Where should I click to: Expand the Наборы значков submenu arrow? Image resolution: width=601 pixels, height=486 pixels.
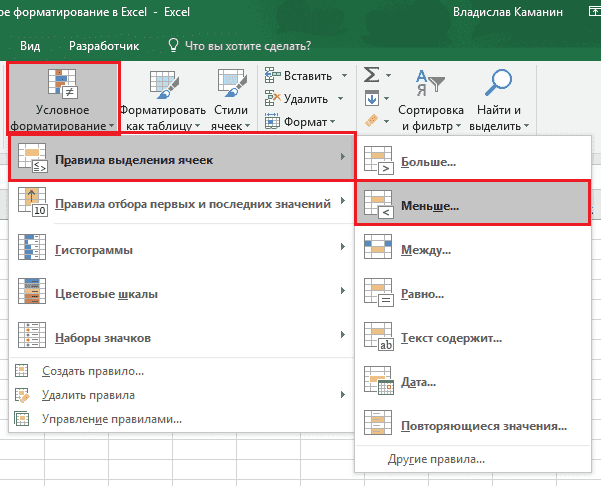[343, 335]
